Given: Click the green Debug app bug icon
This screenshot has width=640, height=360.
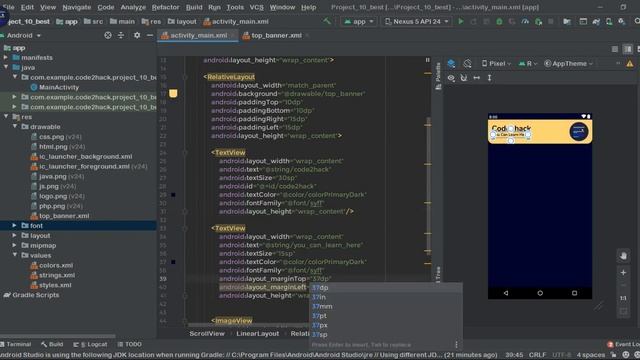Looking at the screenshot, I should click(499, 21).
